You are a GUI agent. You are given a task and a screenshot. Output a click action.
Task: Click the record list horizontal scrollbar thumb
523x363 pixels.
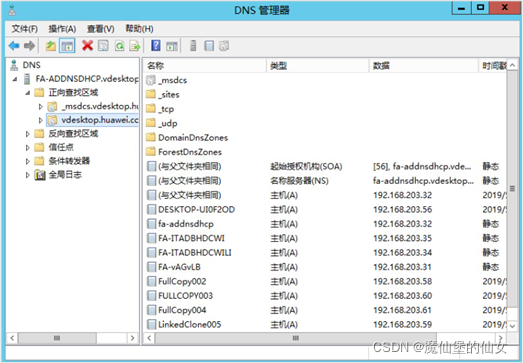[x=296, y=338]
